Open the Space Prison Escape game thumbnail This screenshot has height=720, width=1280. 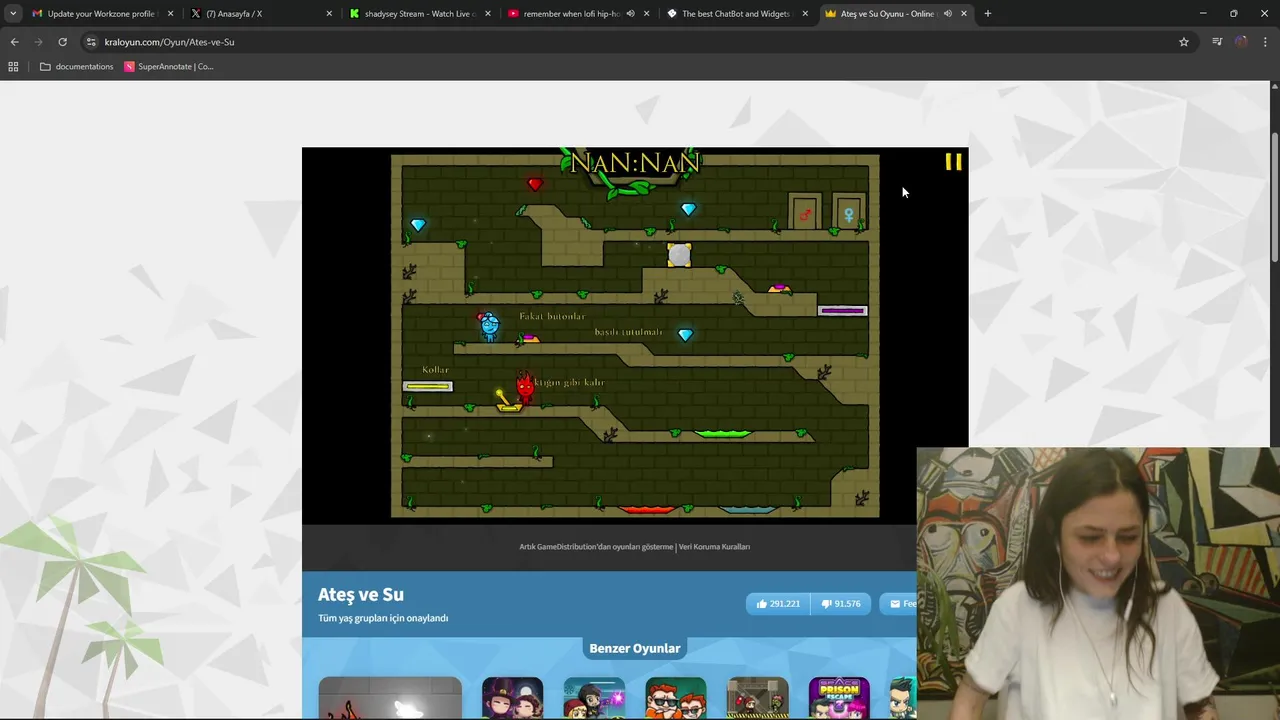[x=839, y=699]
